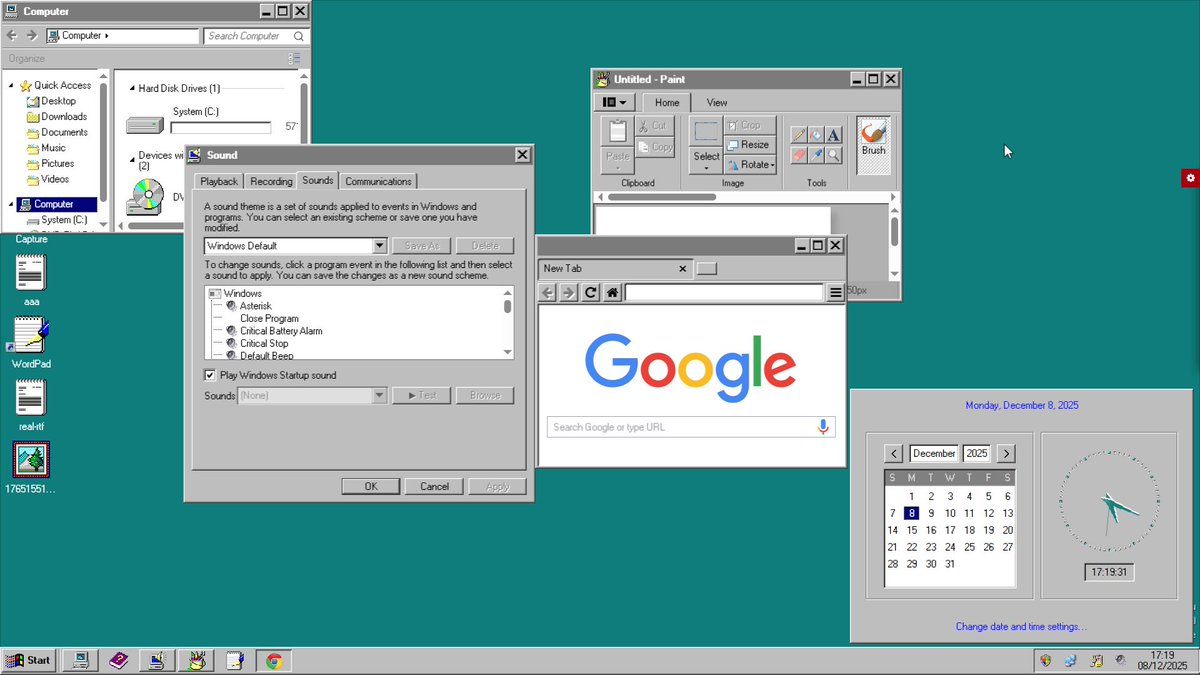Image resolution: width=1200 pixels, height=675 pixels.
Task: Open the Rotate dropdown in Paint
Action: tap(750, 164)
